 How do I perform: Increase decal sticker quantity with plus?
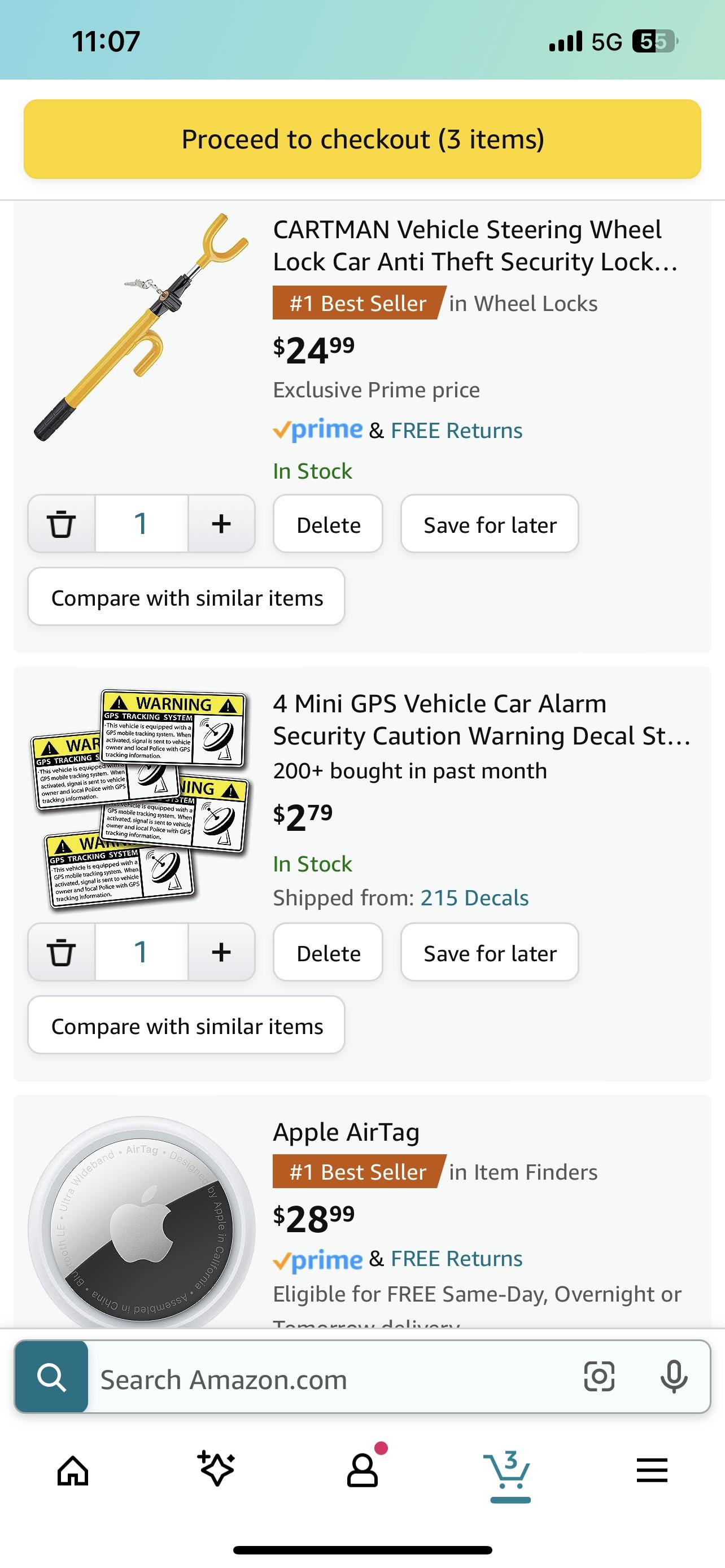[221, 952]
